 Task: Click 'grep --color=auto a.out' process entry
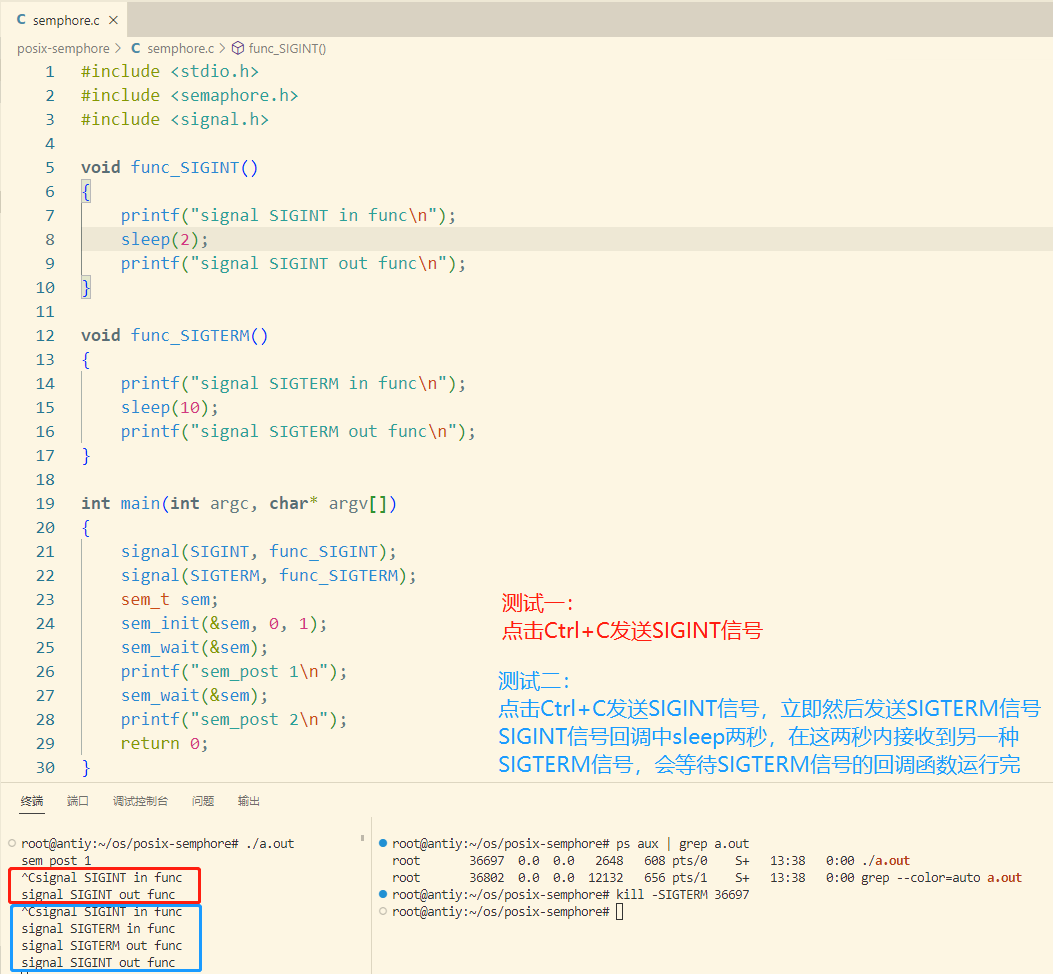tap(942, 877)
